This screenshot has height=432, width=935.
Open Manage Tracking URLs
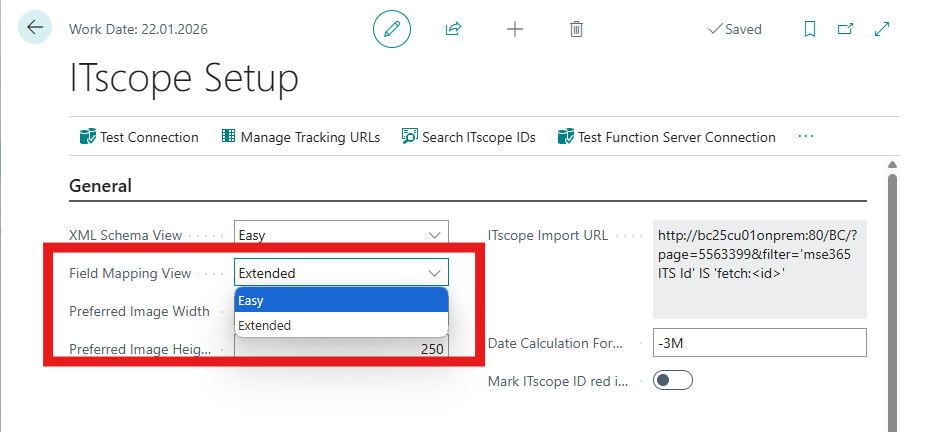pos(300,137)
